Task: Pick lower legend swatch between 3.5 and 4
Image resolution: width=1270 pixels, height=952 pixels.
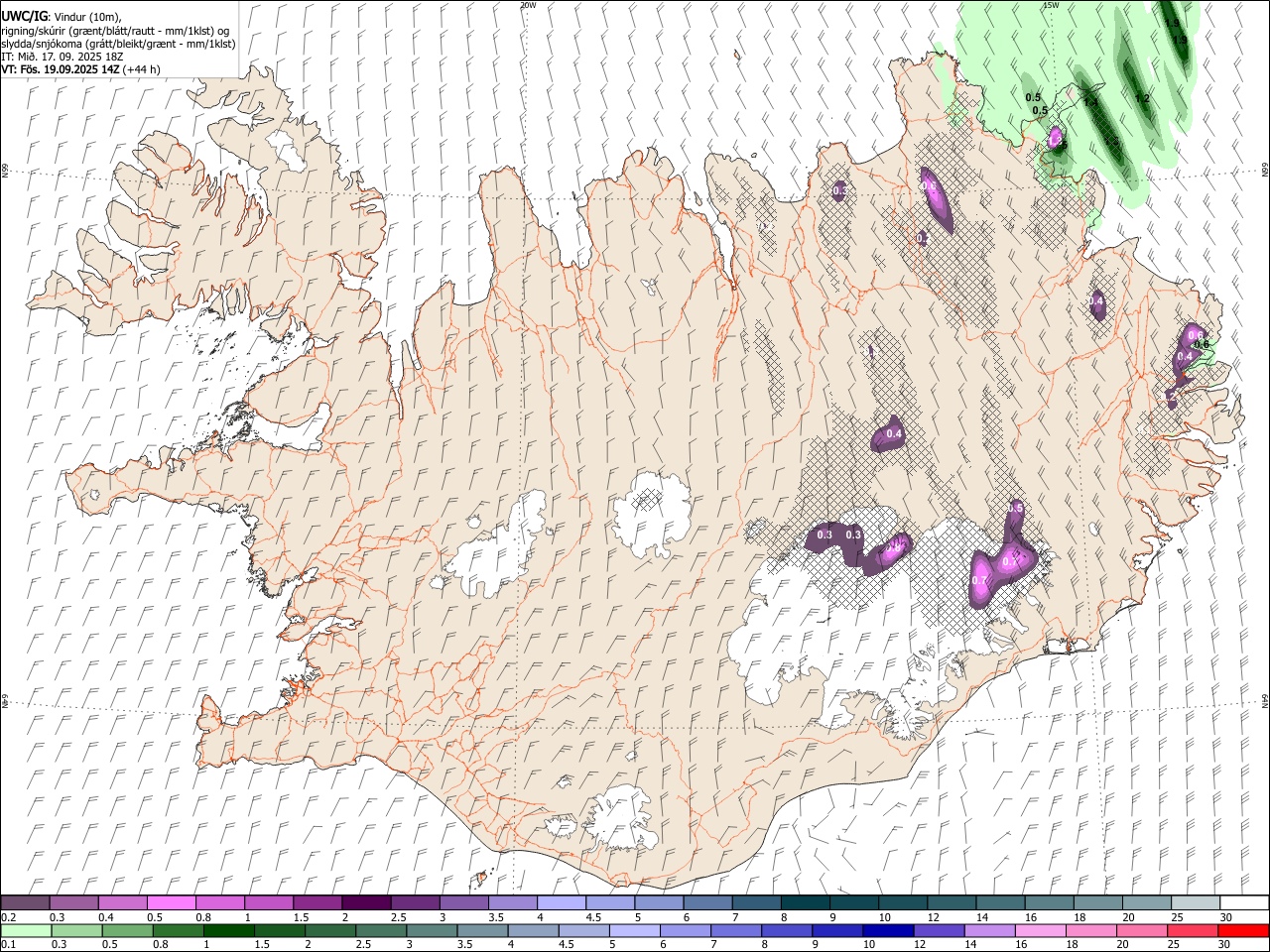Action: [x=482, y=931]
